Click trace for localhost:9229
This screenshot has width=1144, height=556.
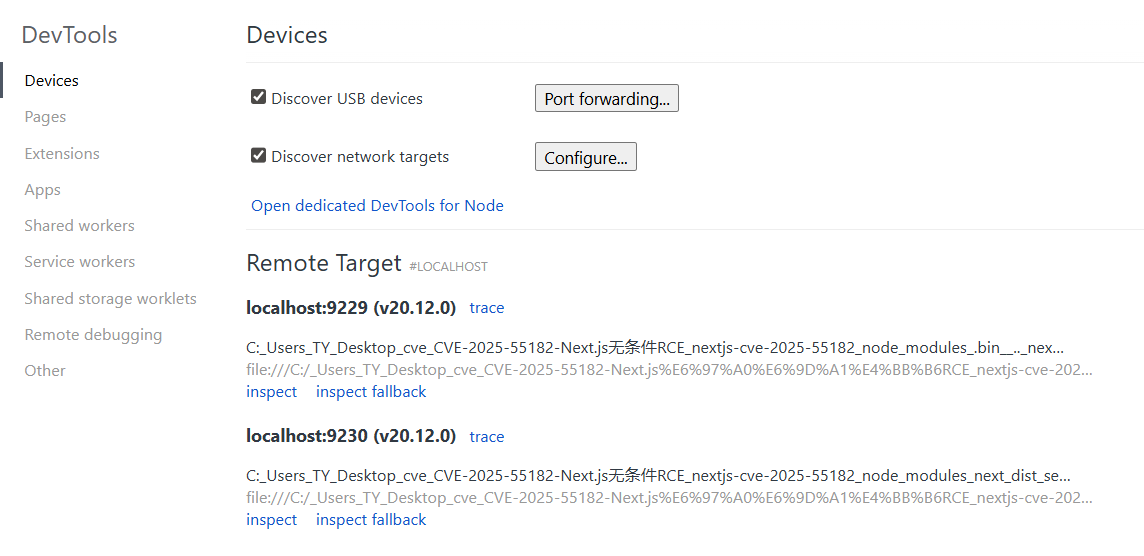click(487, 308)
